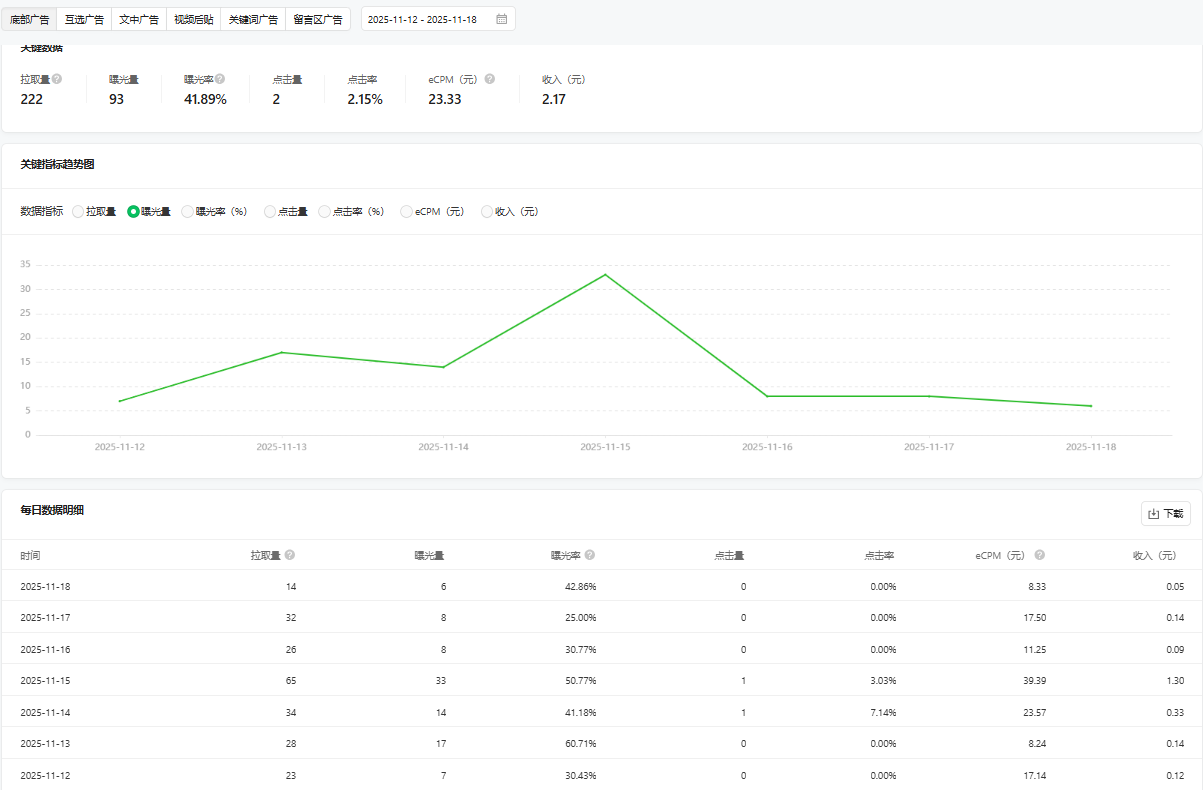Viewport: 1203px width, 790px height.
Task: Select the 拉取量 metric radio button
Action: [x=78, y=212]
